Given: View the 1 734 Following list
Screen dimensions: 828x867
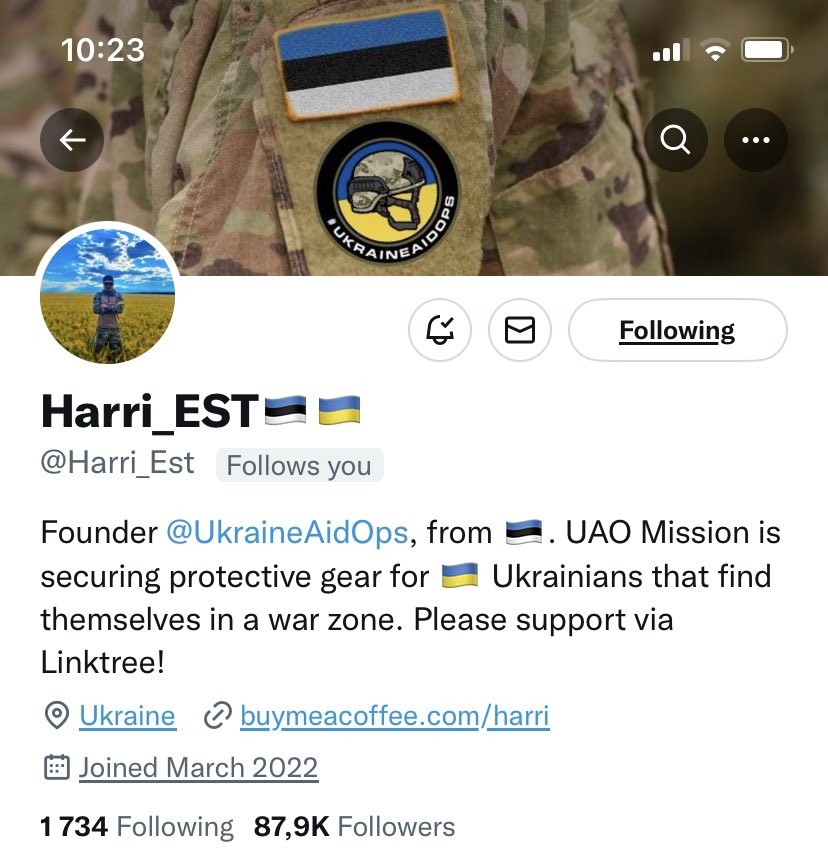Looking at the screenshot, I should click(137, 827).
